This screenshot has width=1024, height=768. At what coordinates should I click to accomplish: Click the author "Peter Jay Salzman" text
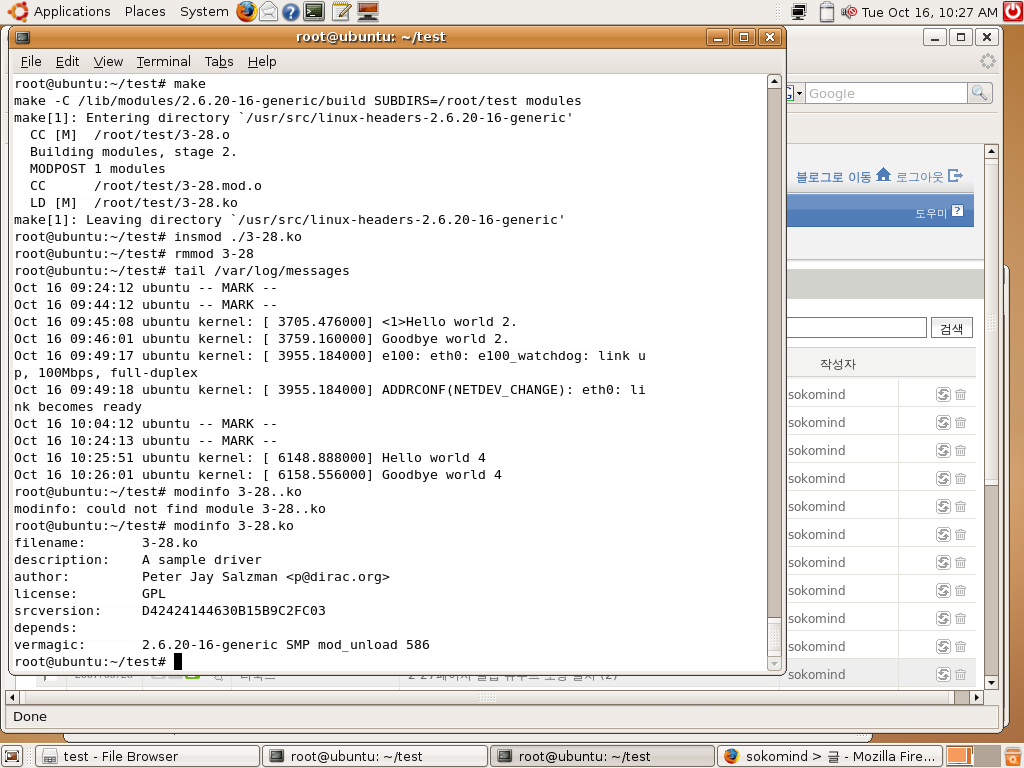210,577
